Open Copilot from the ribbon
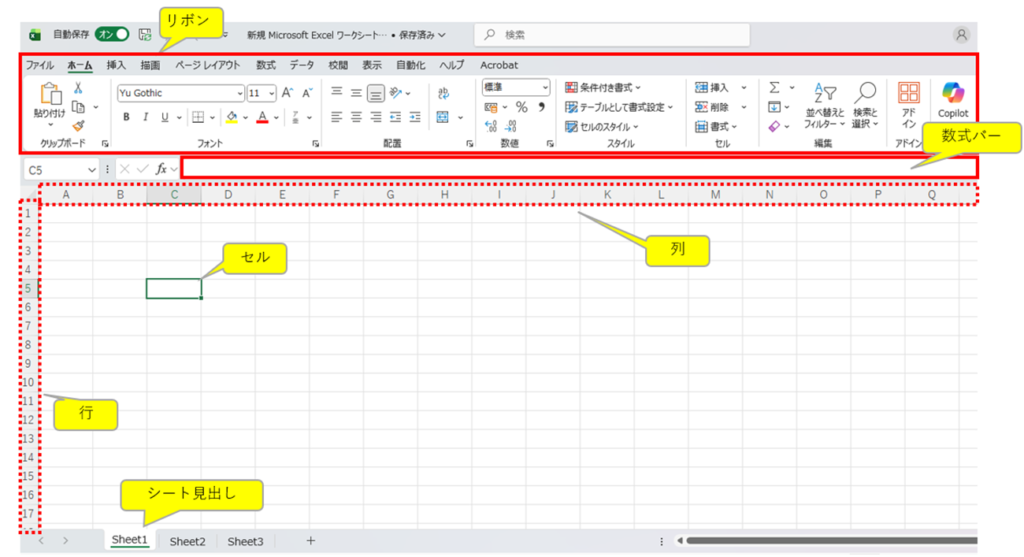Viewport: 1024px width, 557px height. tap(952, 100)
